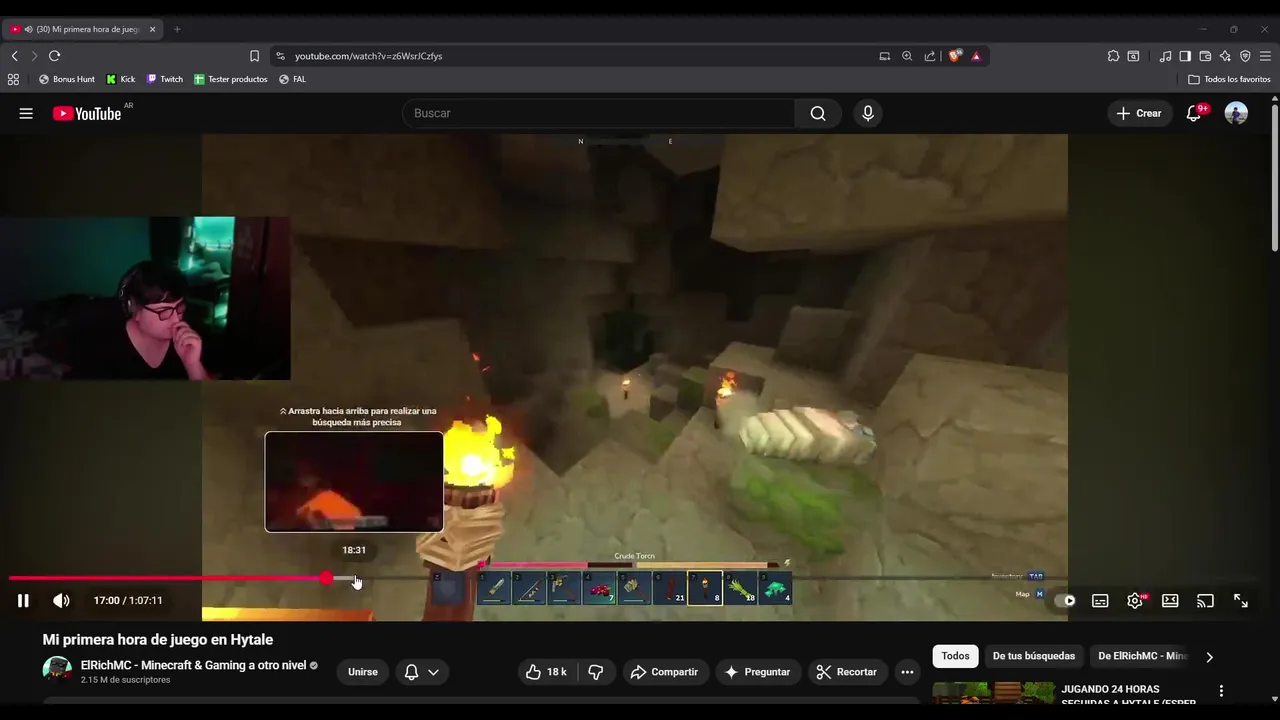1280x720 pixels.
Task: Show more filter chips arrow
Action: click(x=1209, y=657)
